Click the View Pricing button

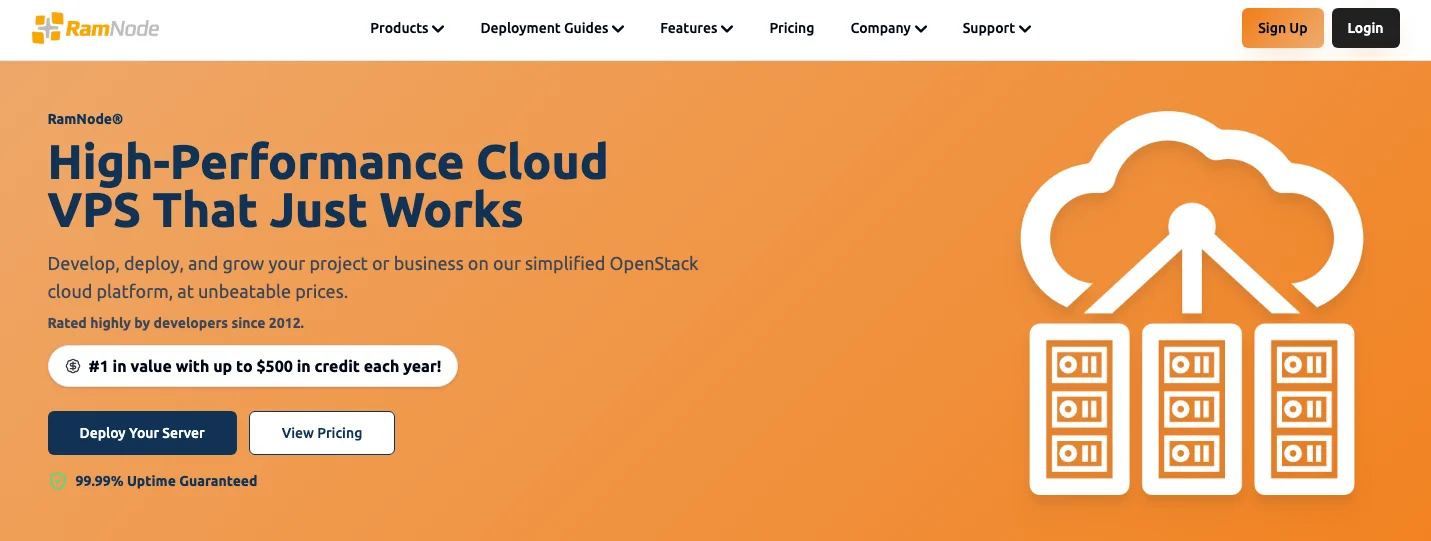(322, 433)
